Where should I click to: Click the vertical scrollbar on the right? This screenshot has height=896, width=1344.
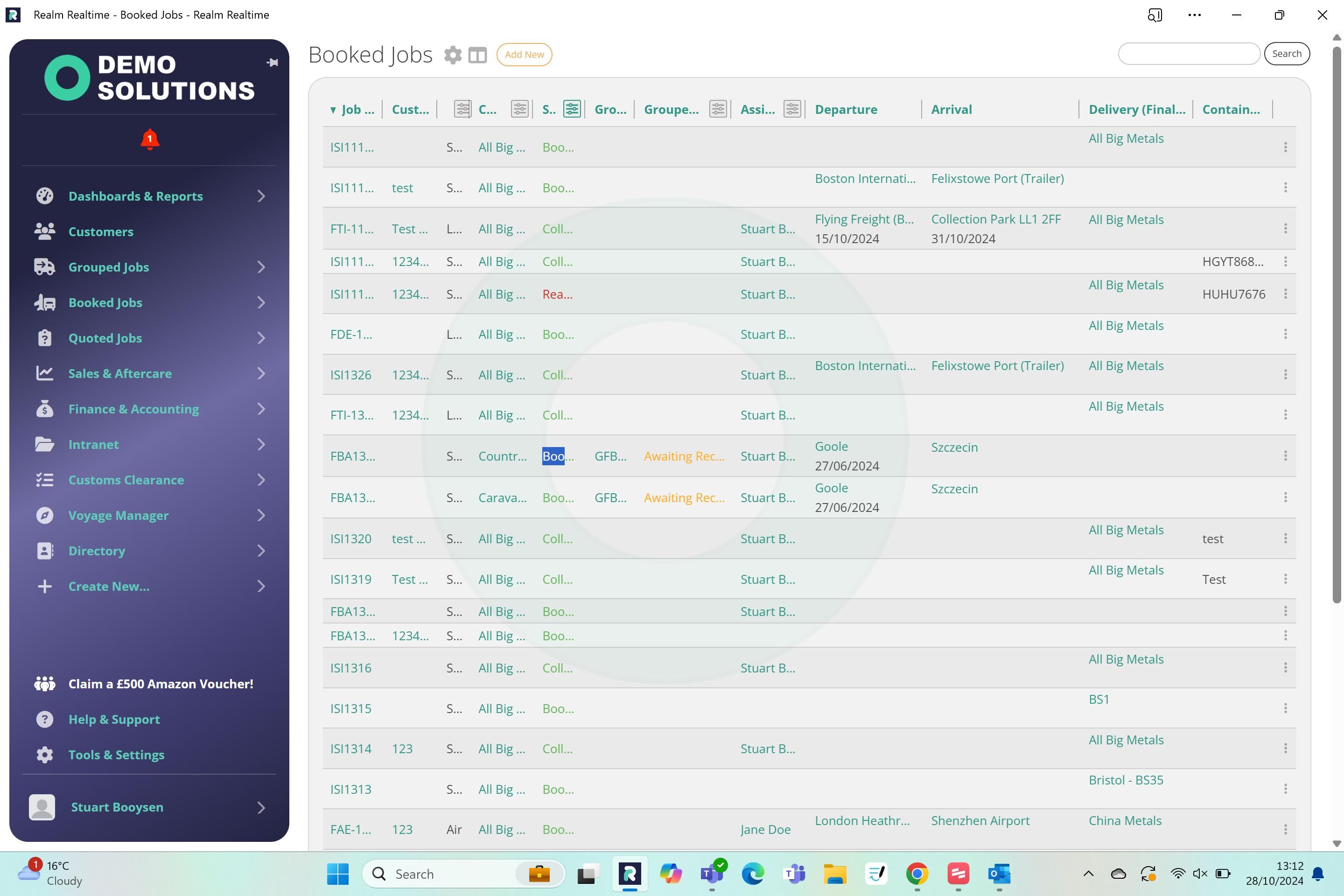1337,325
